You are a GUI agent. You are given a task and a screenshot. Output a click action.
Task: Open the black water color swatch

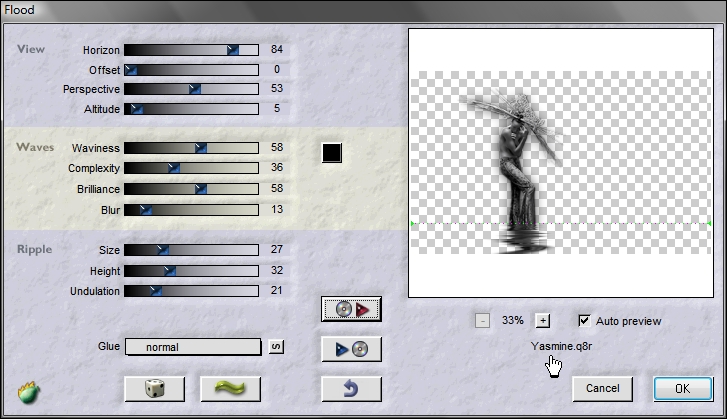pyautogui.click(x=332, y=152)
